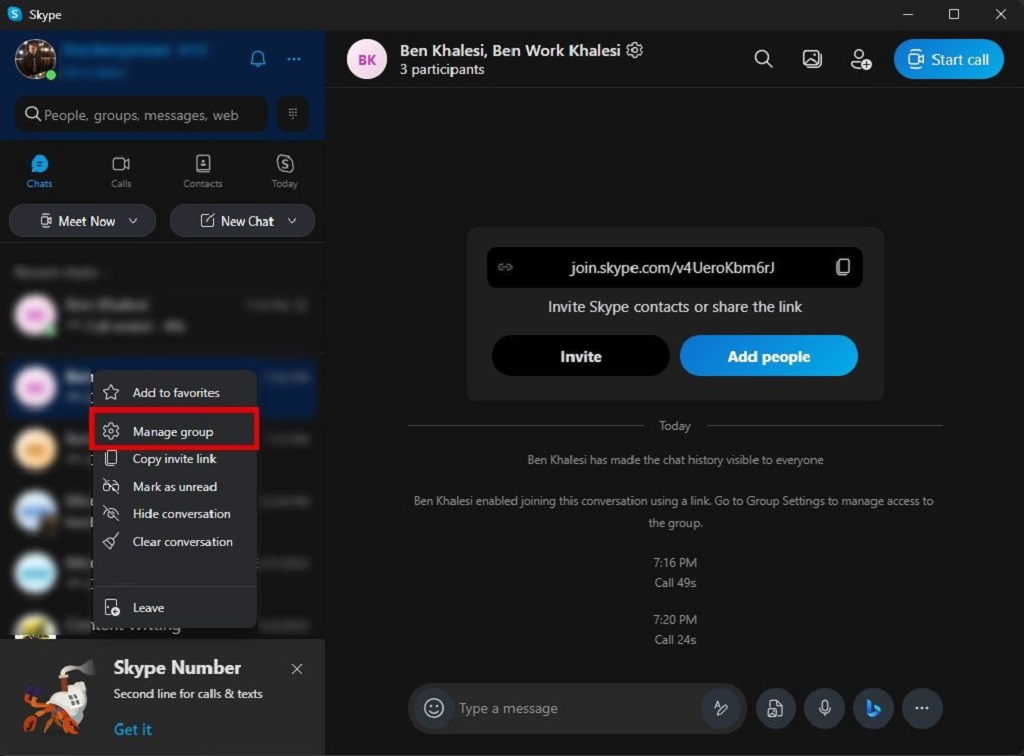Click the blue Add people button
The image size is (1024, 756).
(769, 356)
